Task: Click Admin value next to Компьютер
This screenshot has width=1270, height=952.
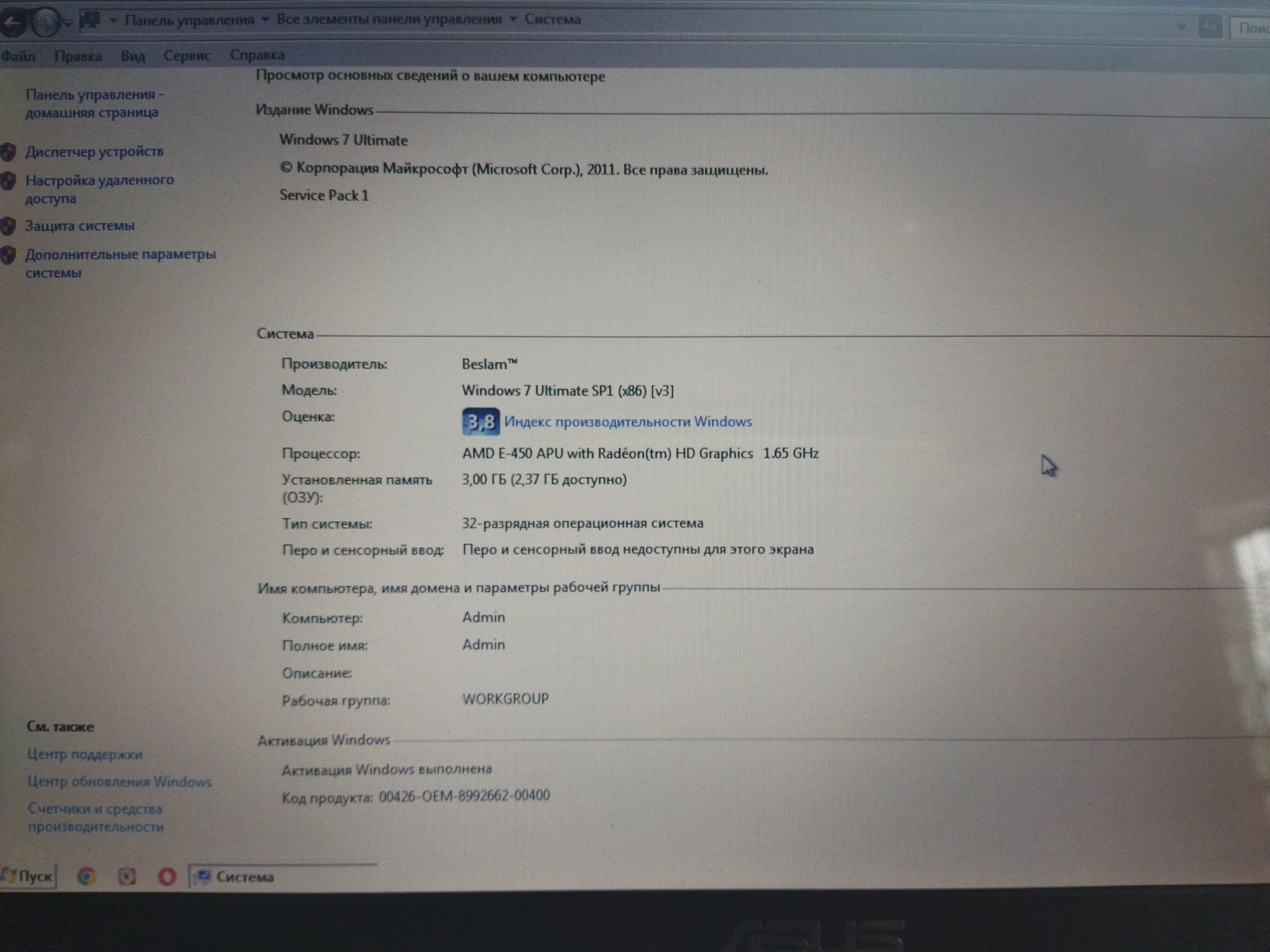Action: (x=484, y=617)
